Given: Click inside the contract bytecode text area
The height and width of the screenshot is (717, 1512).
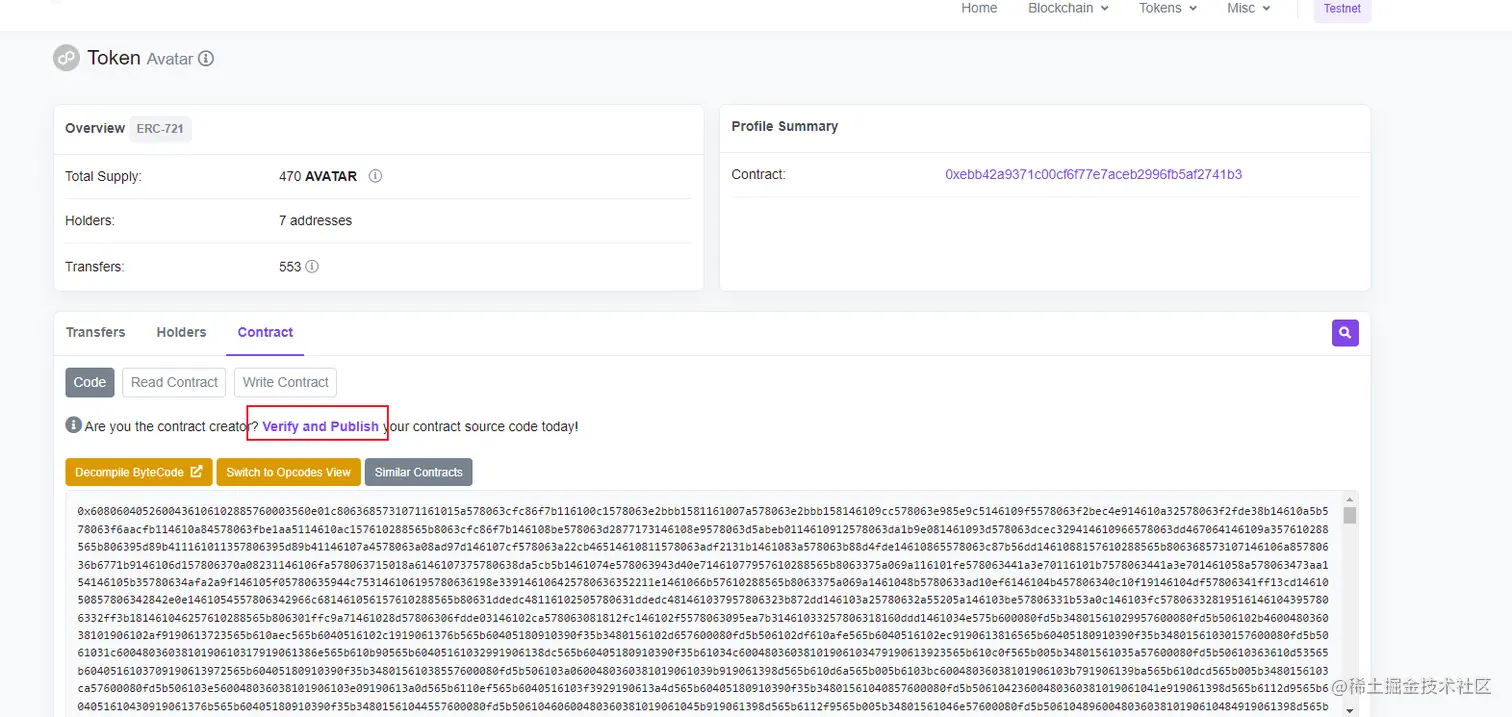Looking at the screenshot, I should (703, 605).
